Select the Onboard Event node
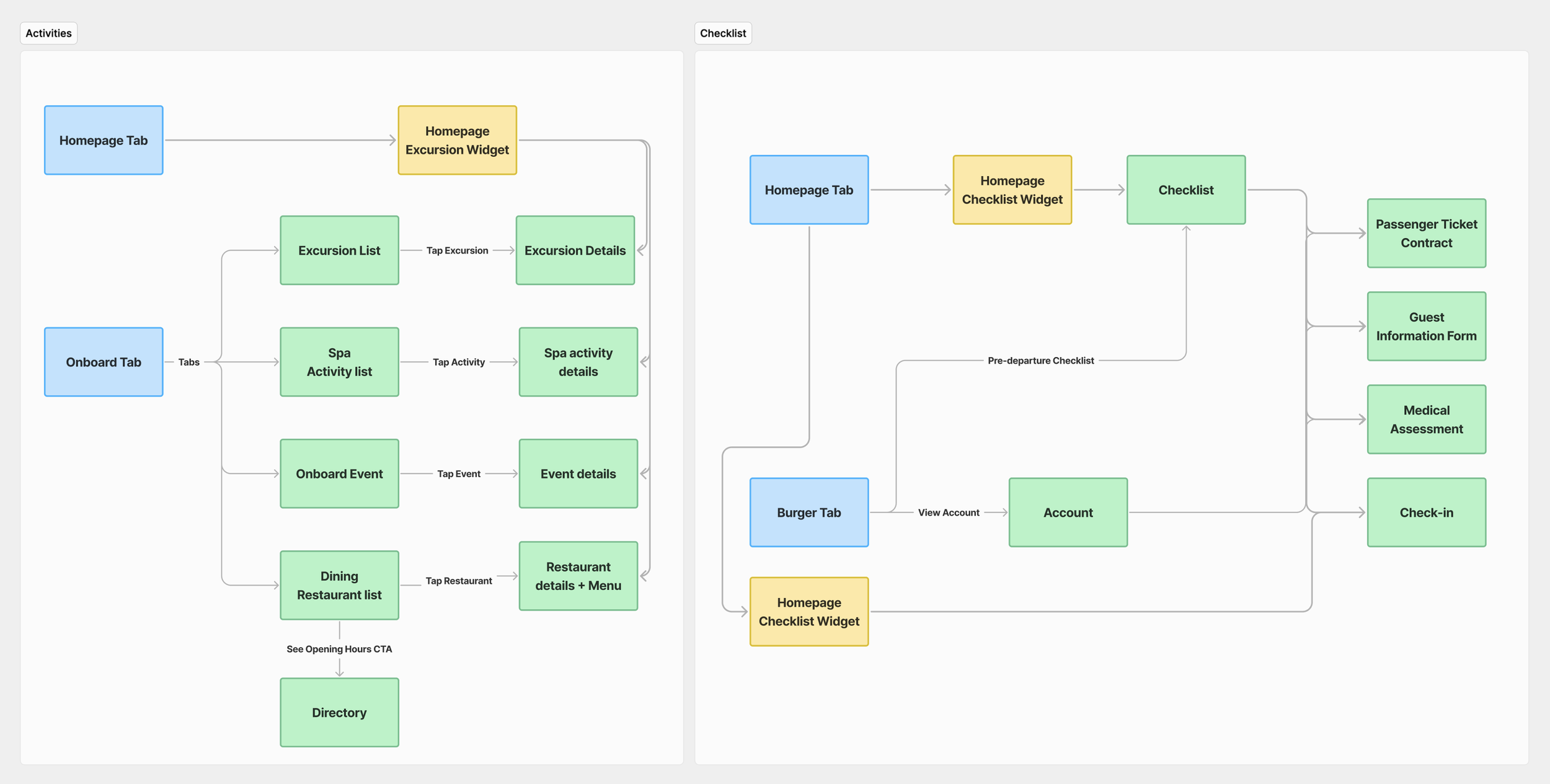 click(339, 473)
